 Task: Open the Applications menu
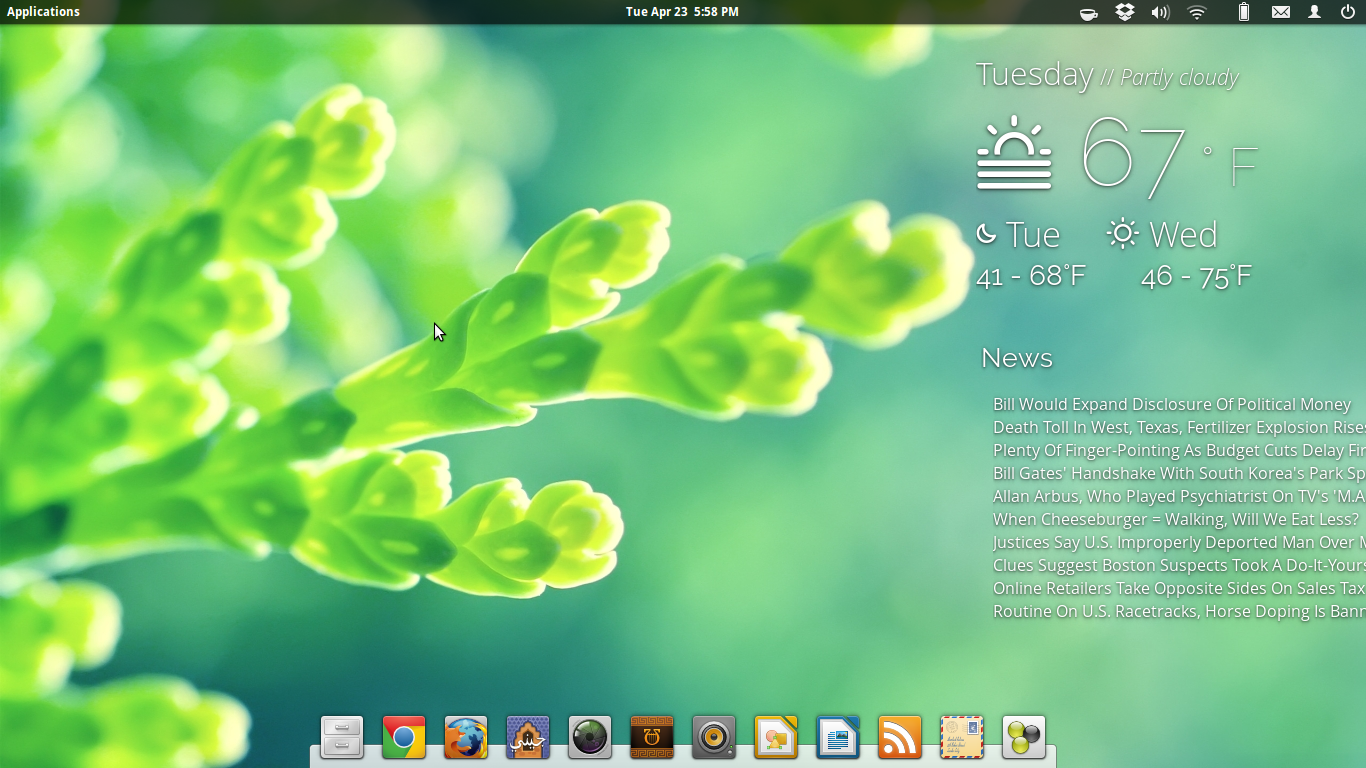pyautogui.click(x=43, y=12)
